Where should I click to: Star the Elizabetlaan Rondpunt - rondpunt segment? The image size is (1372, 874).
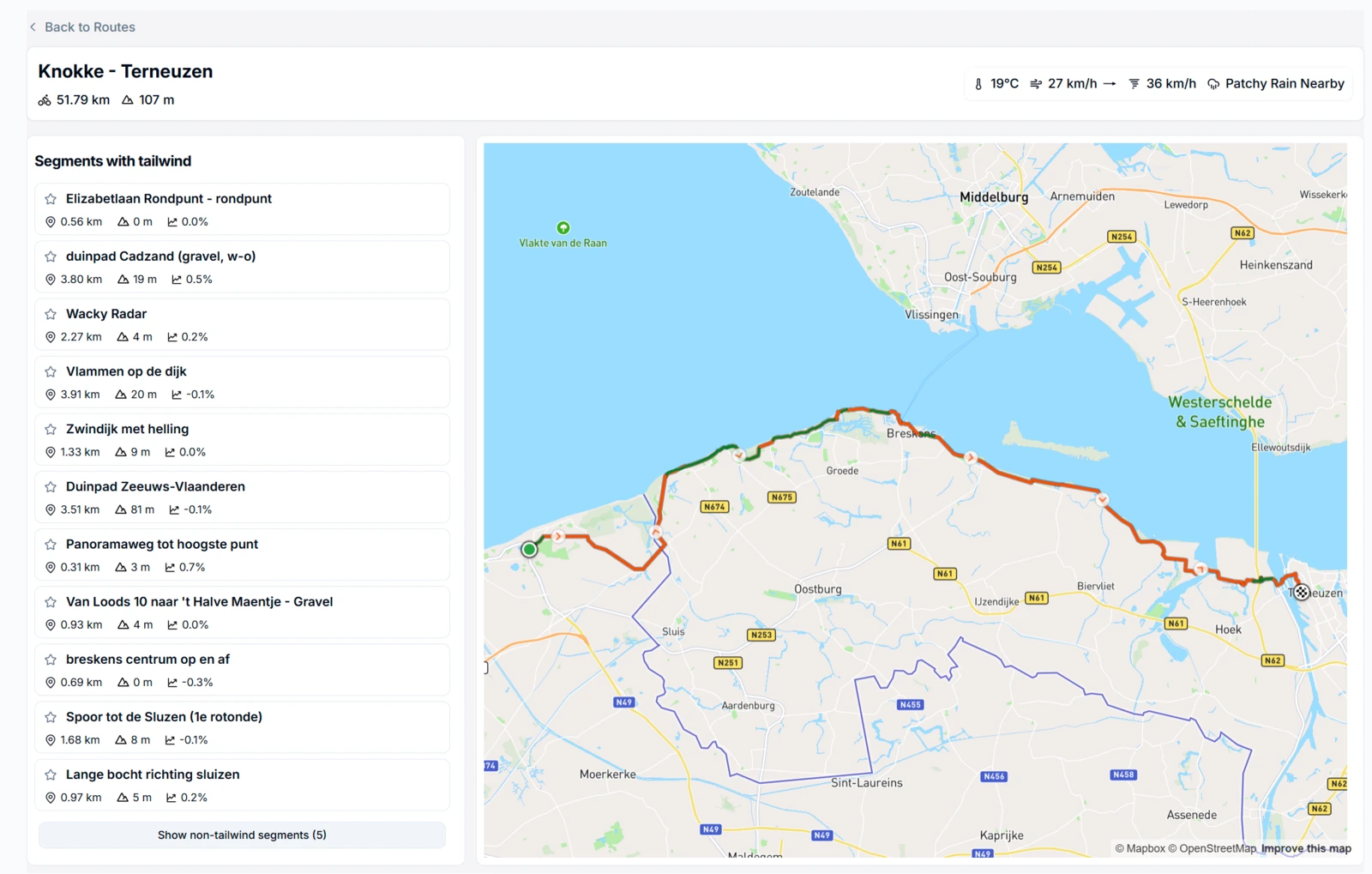(x=51, y=199)
